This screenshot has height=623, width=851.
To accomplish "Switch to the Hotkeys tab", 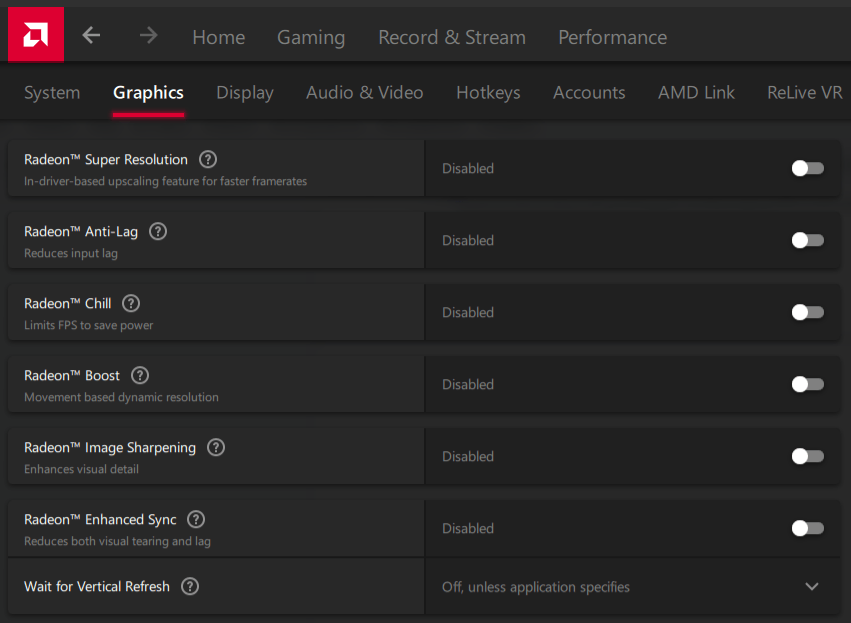I will click(488, 93).
